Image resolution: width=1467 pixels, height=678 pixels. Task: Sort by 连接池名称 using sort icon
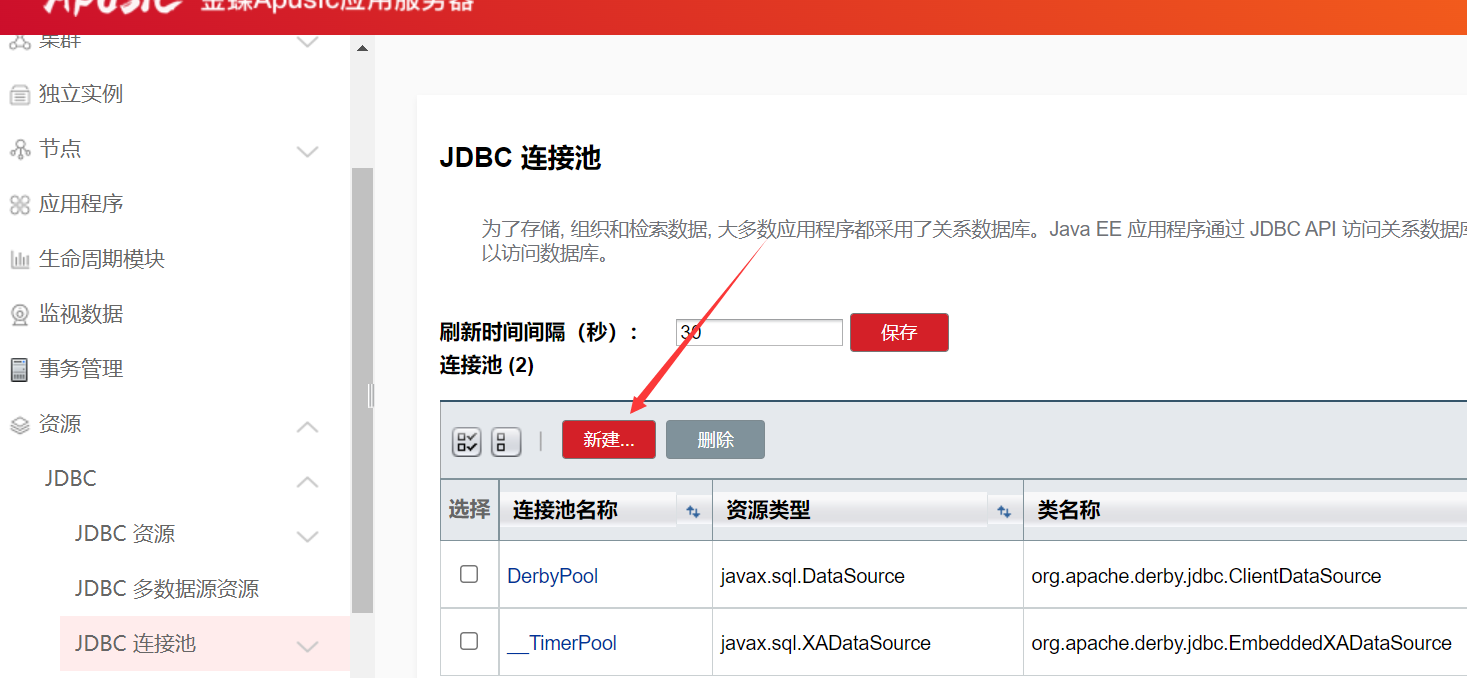pyautogui.click(x=693, y=511)
